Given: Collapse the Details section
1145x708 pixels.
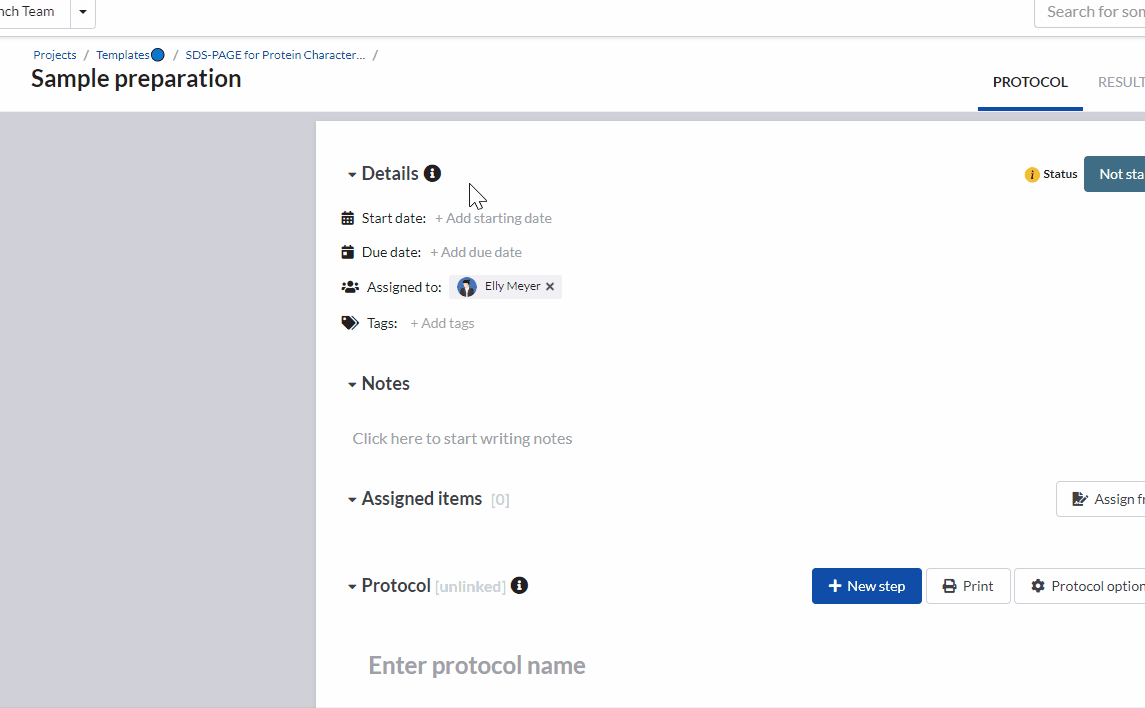Looking at the screenshot, I should pos(352,173).
